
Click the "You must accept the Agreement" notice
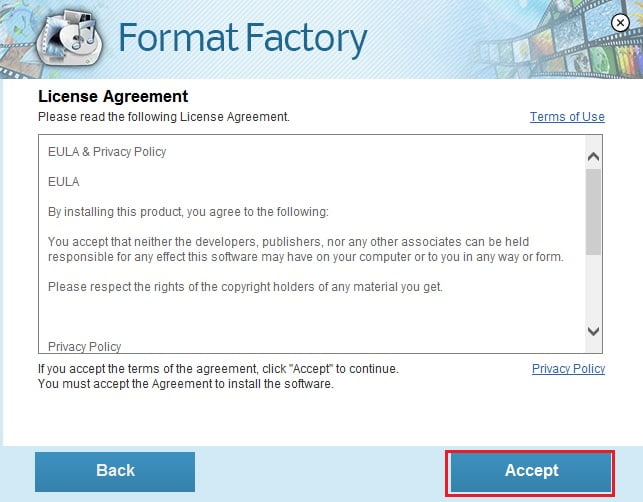point(186,384)
